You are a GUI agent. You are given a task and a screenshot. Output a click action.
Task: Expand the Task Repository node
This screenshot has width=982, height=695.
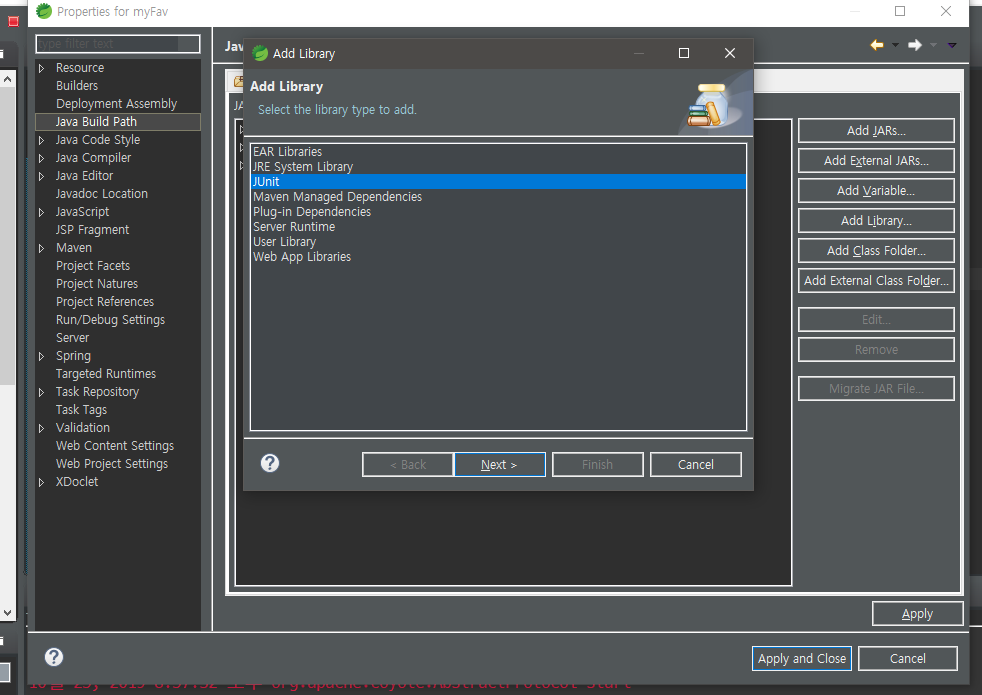41,393
